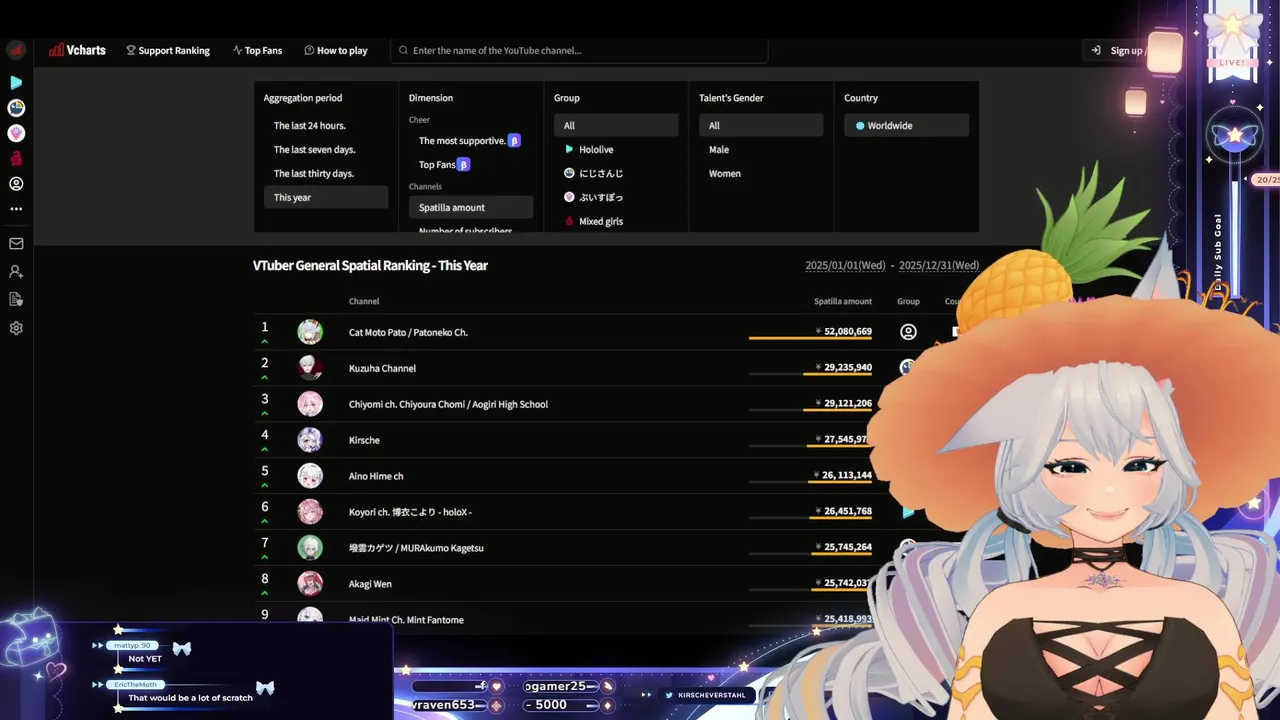
Task: Open the three-dots more groups menu
Action: (16, 209)
